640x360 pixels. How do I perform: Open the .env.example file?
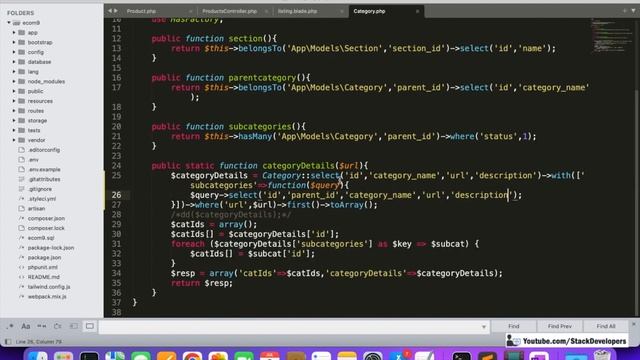point(44,169)
